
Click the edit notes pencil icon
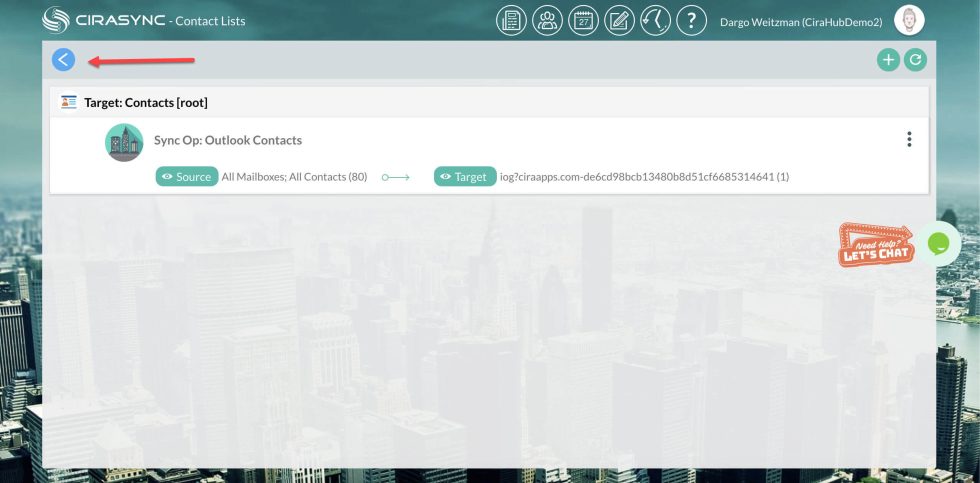point(620,20)
